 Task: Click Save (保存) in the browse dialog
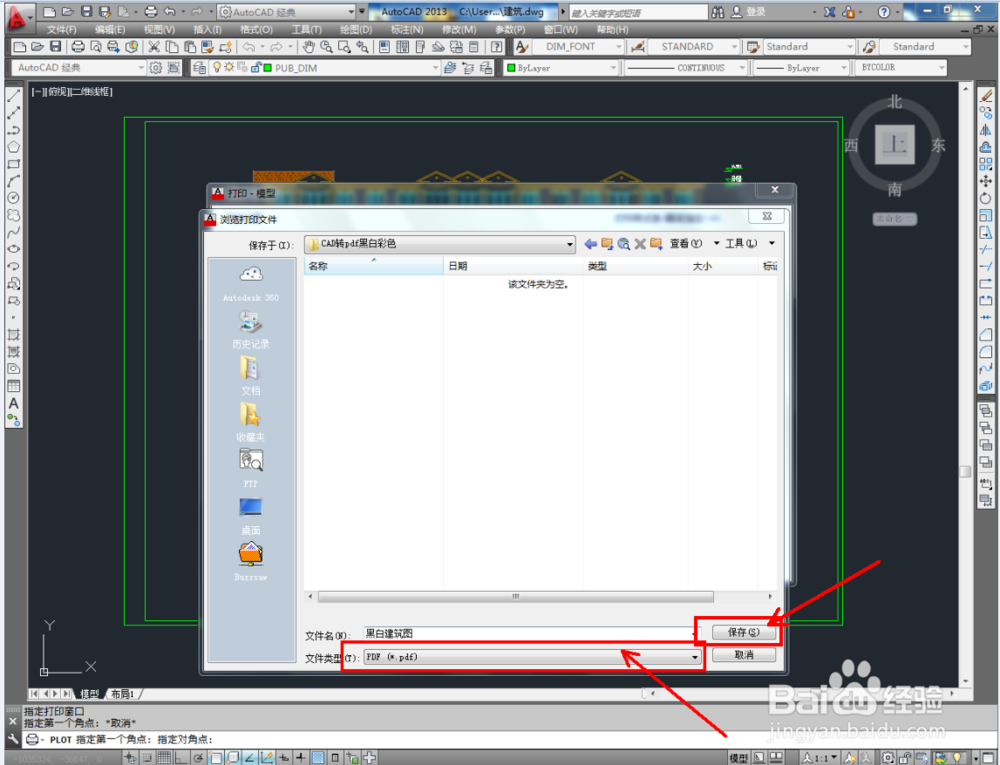point(744,632)
